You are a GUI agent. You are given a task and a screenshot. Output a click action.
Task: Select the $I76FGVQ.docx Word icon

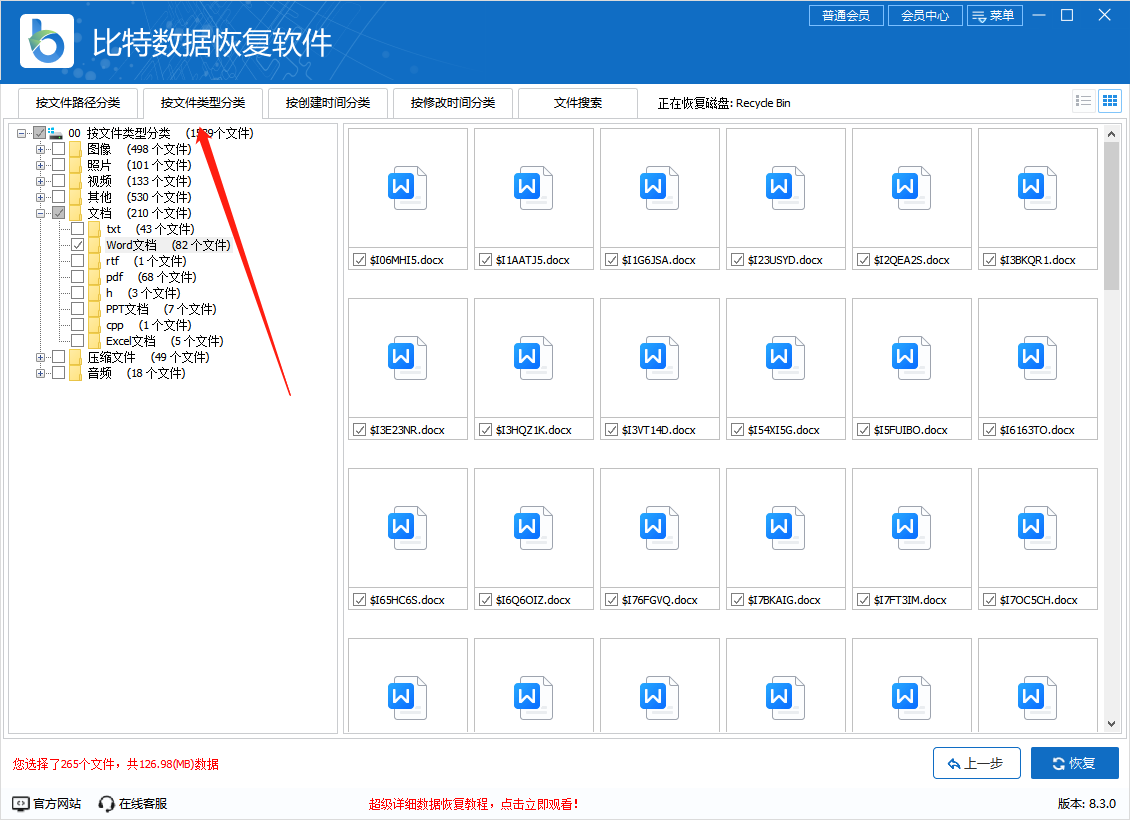coord(659,528)
